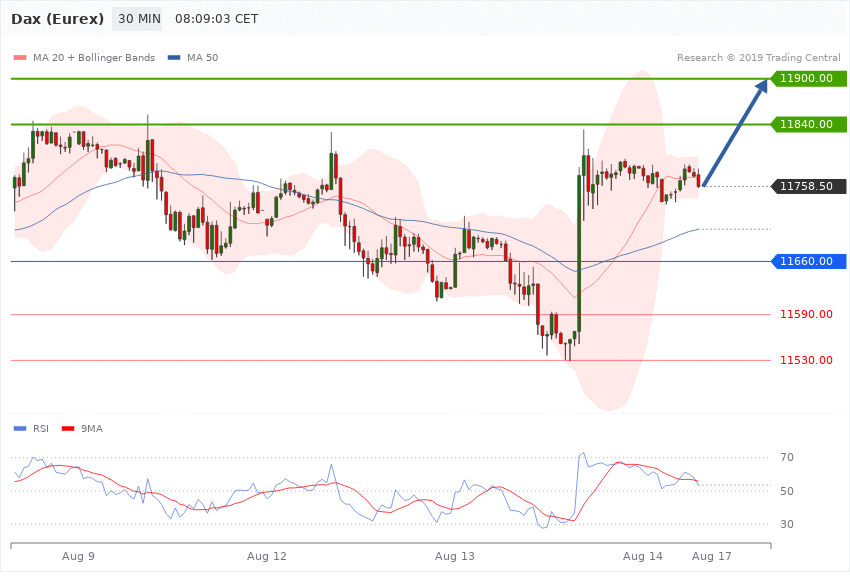
Task: Click the RSI 50 level label
Action: (x=787, y=491)
